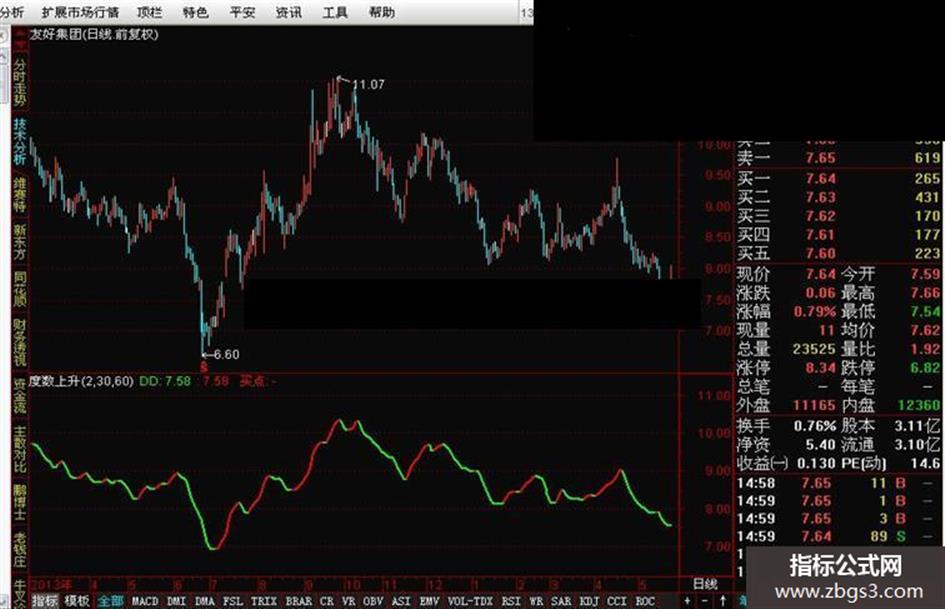
Task: Switch to the TRIX indicator
Action: click(x=264, y=601)
